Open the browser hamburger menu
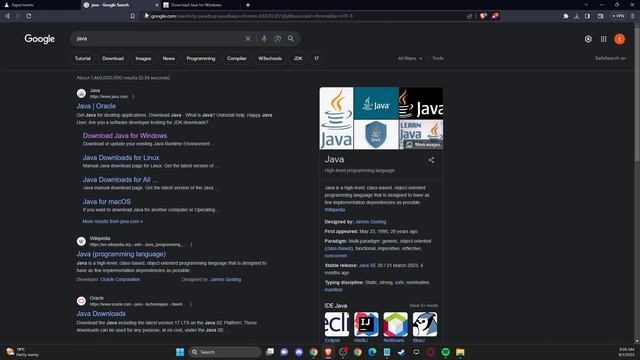Screen dimensions: 640x360 click(633, 16)
